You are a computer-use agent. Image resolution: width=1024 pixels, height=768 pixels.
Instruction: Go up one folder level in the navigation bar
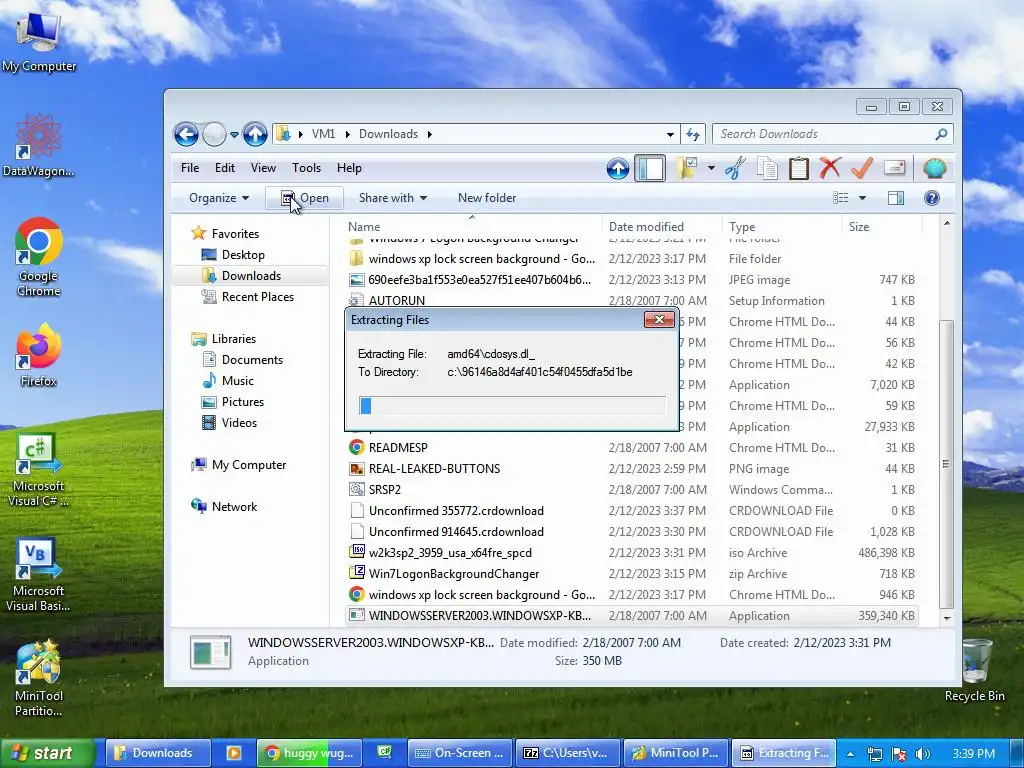pyautogui.click(x=255, y=135)
